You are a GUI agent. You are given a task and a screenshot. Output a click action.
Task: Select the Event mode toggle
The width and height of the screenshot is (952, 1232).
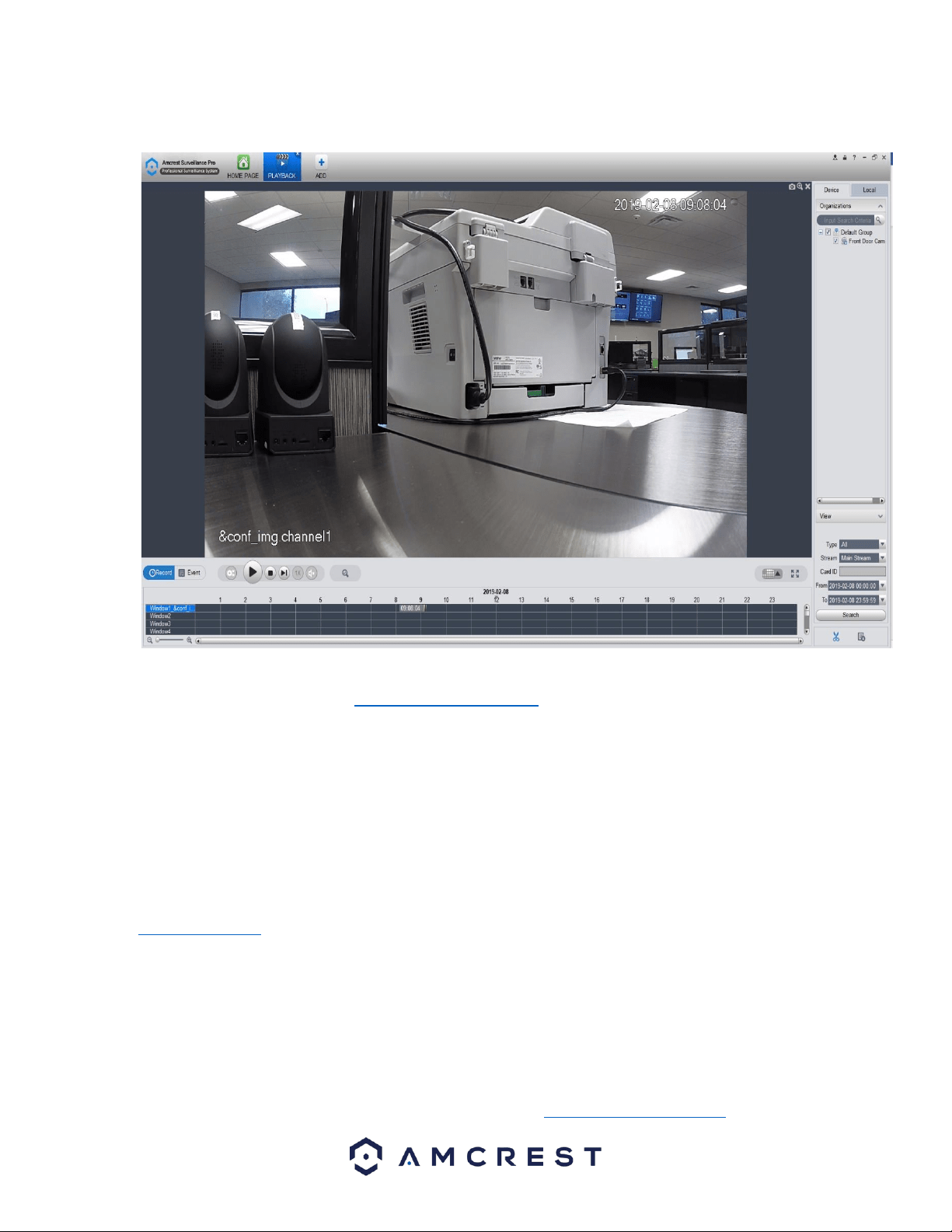(190, 573)
